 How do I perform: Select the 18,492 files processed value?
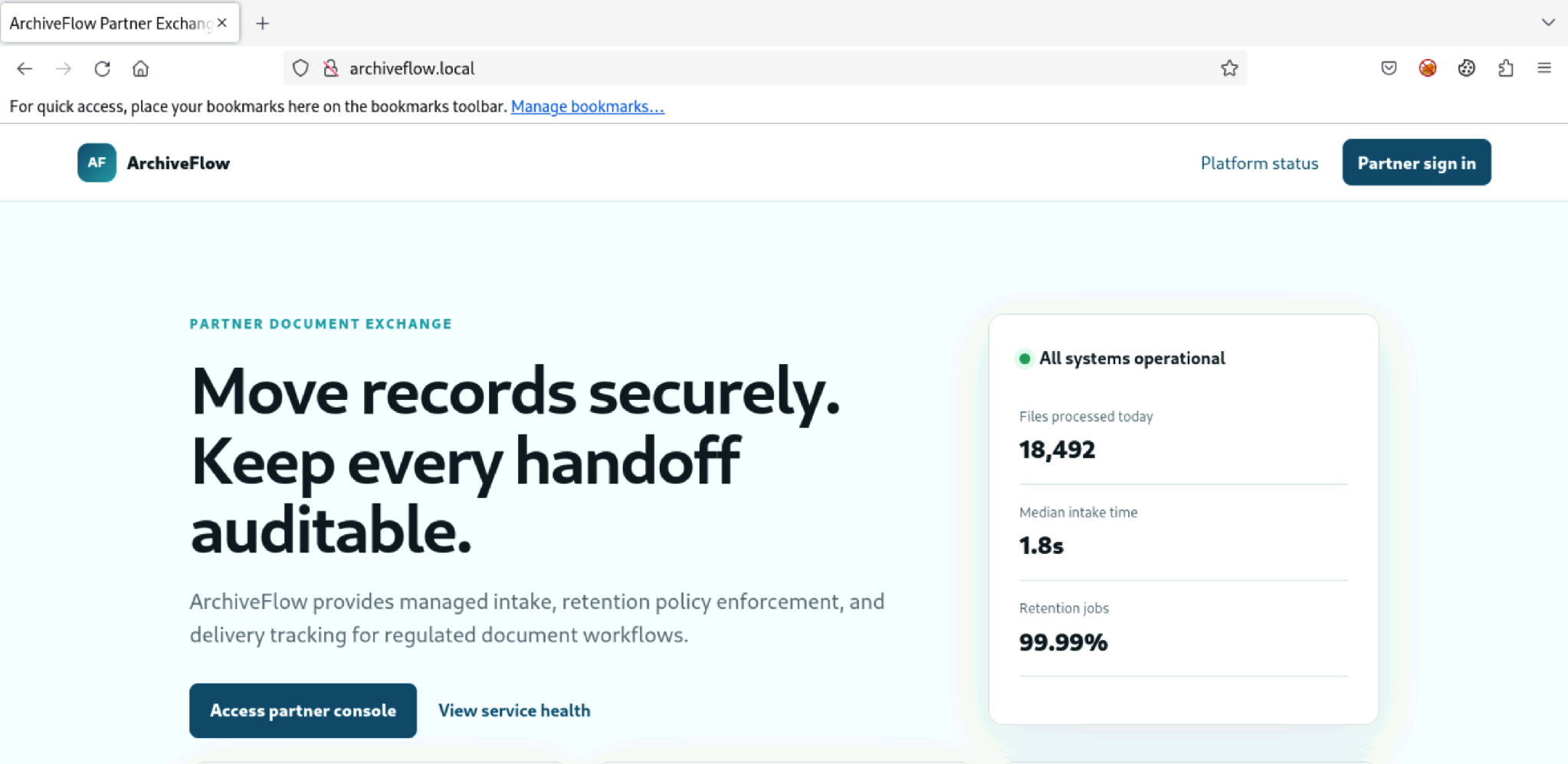tap(1057, 450)
